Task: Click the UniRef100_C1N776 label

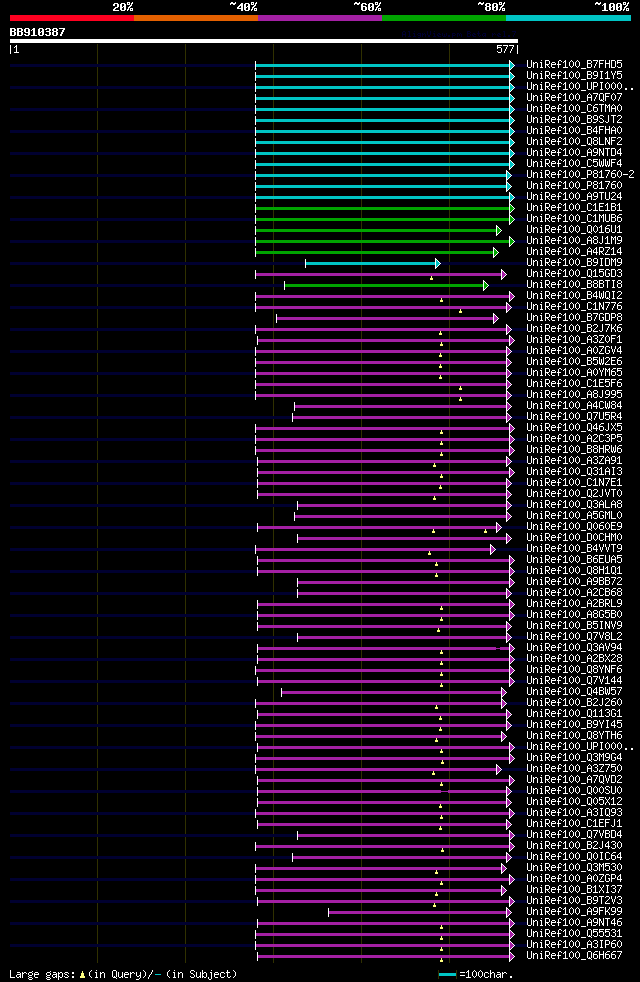Action: (x=574, y=307)
